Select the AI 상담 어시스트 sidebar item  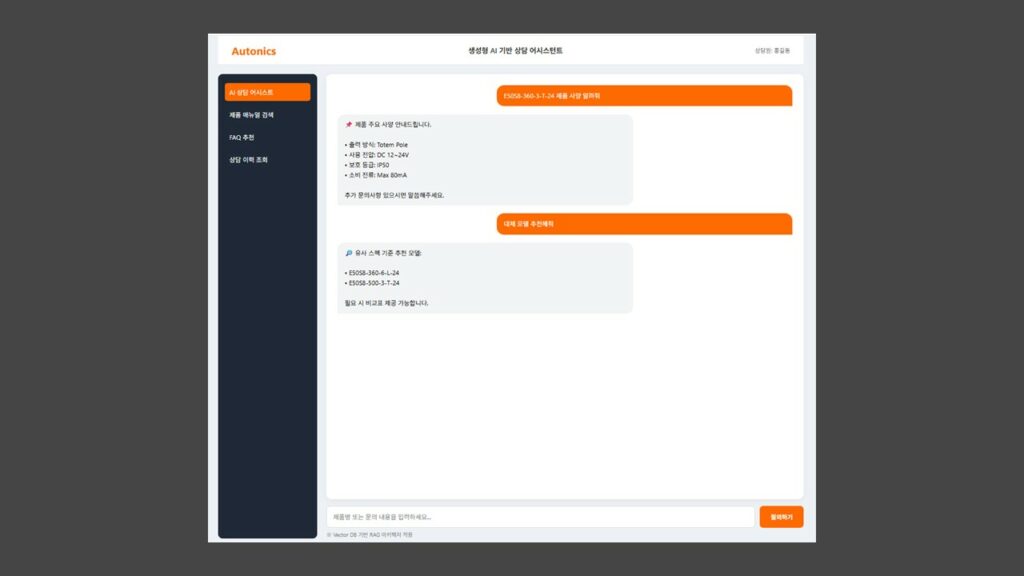[x=267, y=92]
